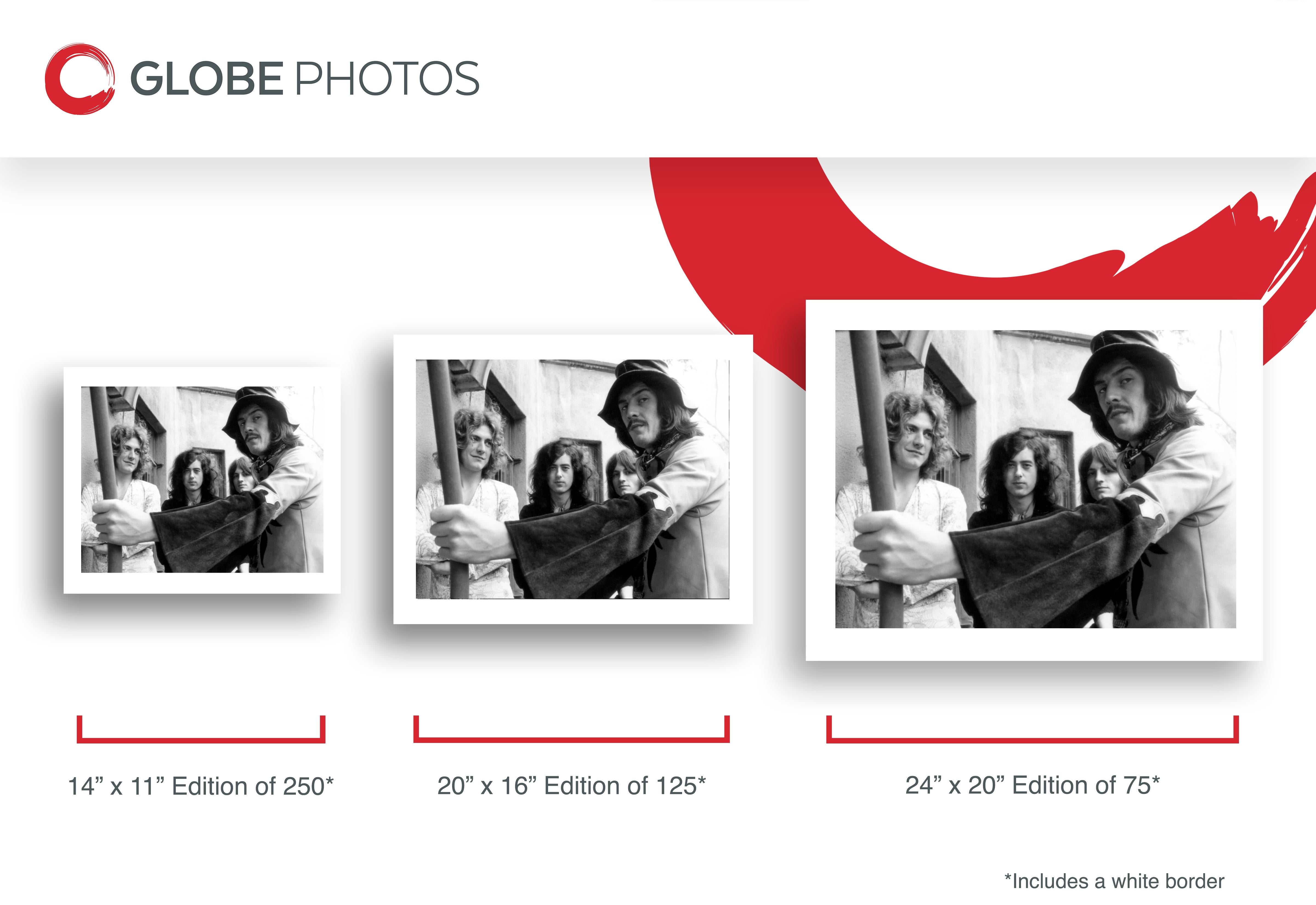This screenshot has height=905, width=1316.
Task: Click the "Edition of 125*" label
Action: [625, 786]
